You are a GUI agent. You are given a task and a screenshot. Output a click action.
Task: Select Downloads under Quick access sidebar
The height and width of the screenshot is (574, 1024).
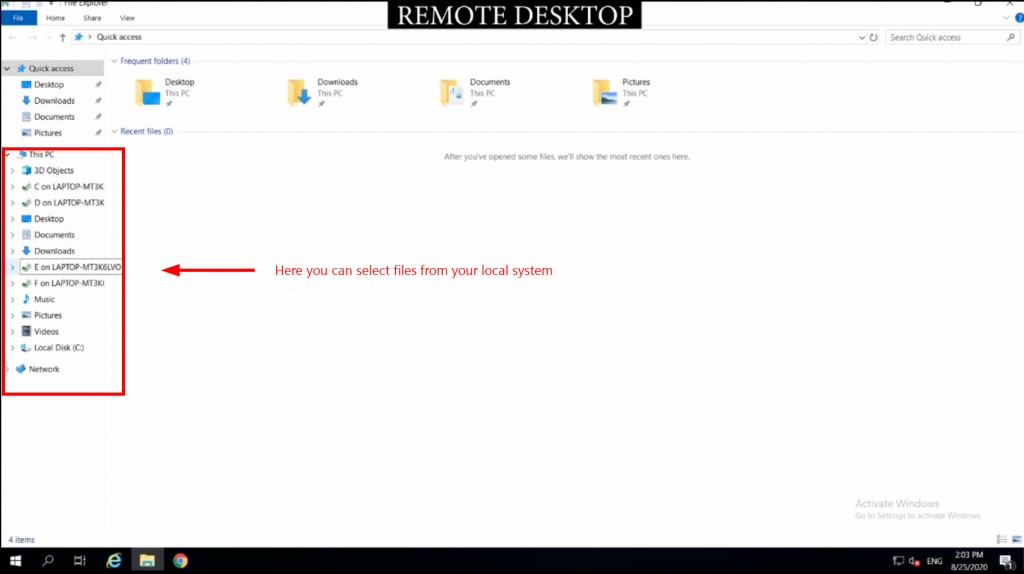(x=54, y=101)
